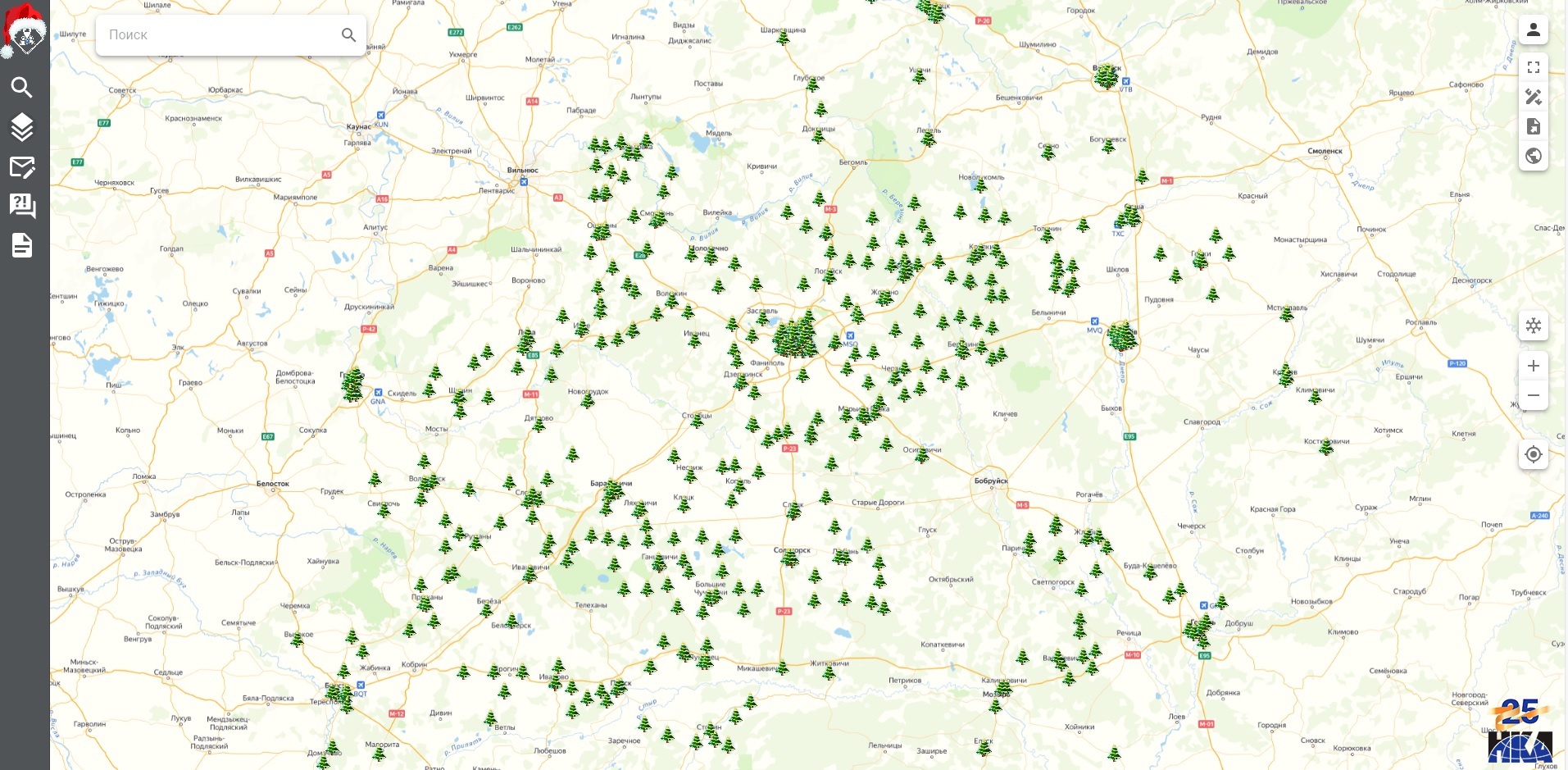The width and height of the screenshot is (1568, 770).
Task: Click the NKA 25 anniversary logo
Action: 1520,732
